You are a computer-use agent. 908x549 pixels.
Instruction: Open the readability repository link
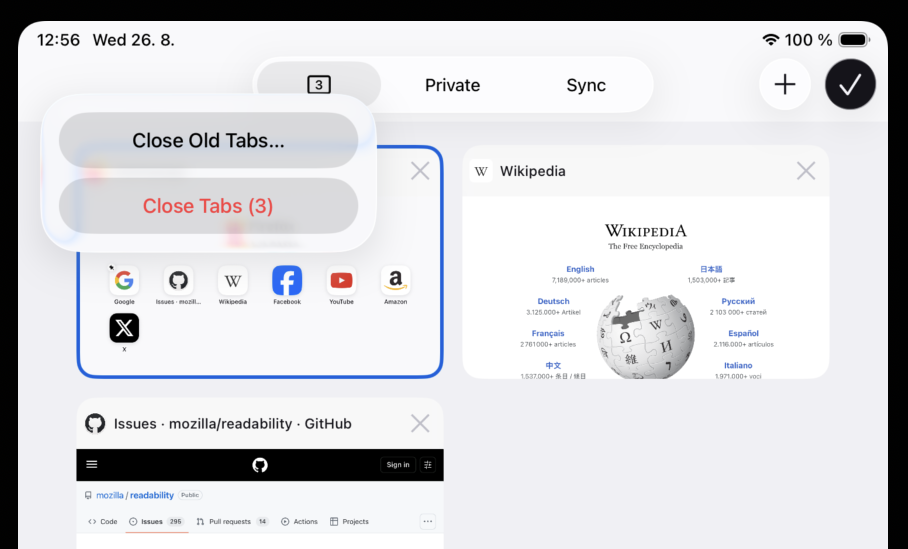click(x=152, y=495)
